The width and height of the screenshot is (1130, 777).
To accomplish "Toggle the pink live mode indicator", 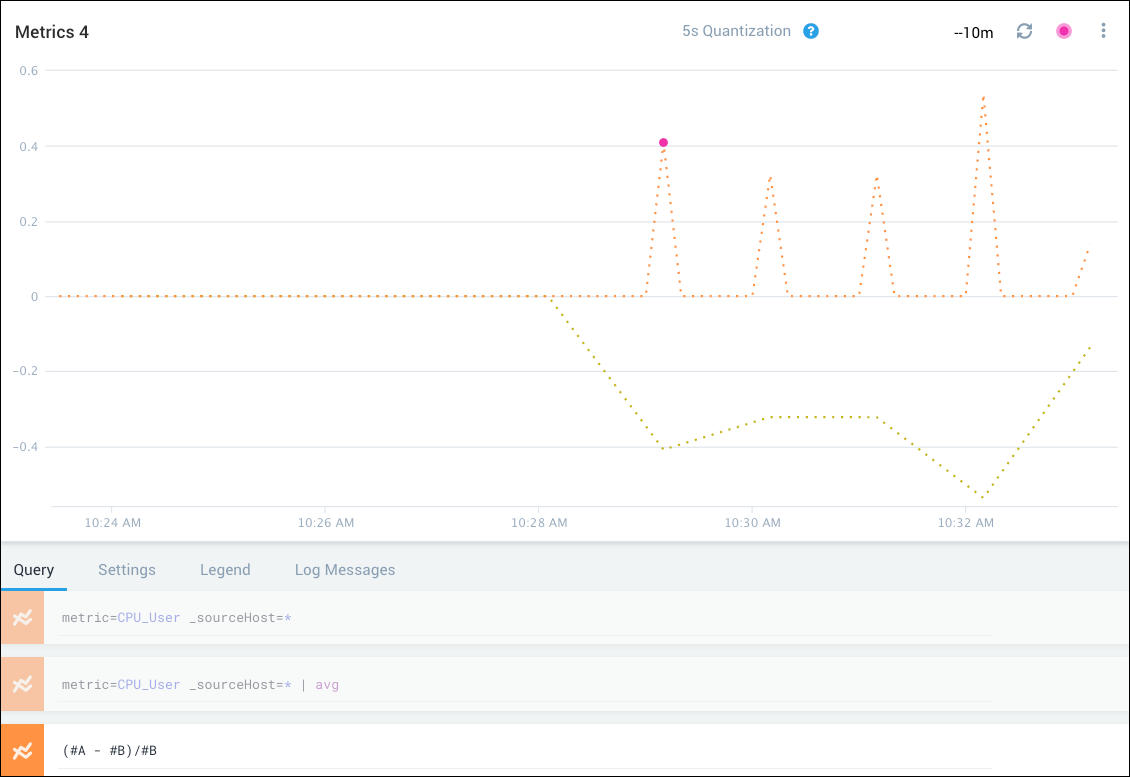I will [1064, 31].
